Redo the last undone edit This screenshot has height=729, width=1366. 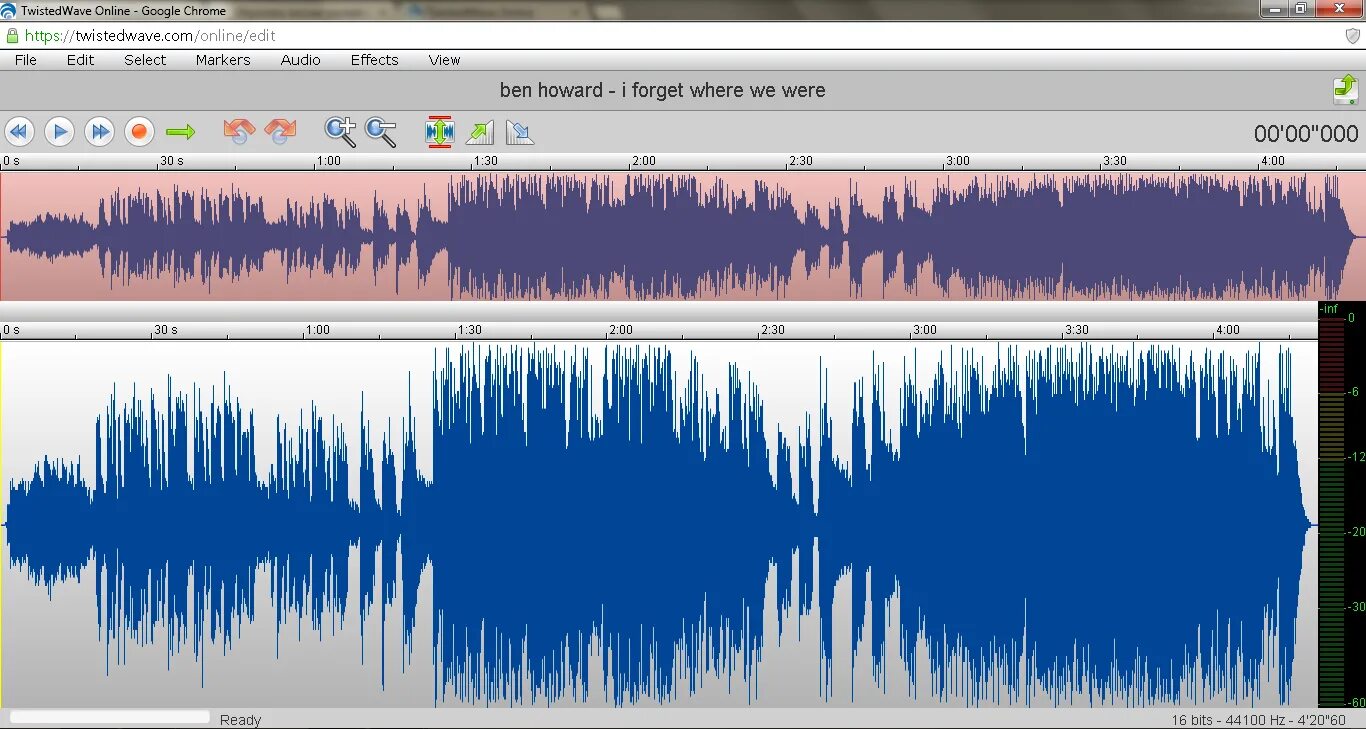[281, 131]
